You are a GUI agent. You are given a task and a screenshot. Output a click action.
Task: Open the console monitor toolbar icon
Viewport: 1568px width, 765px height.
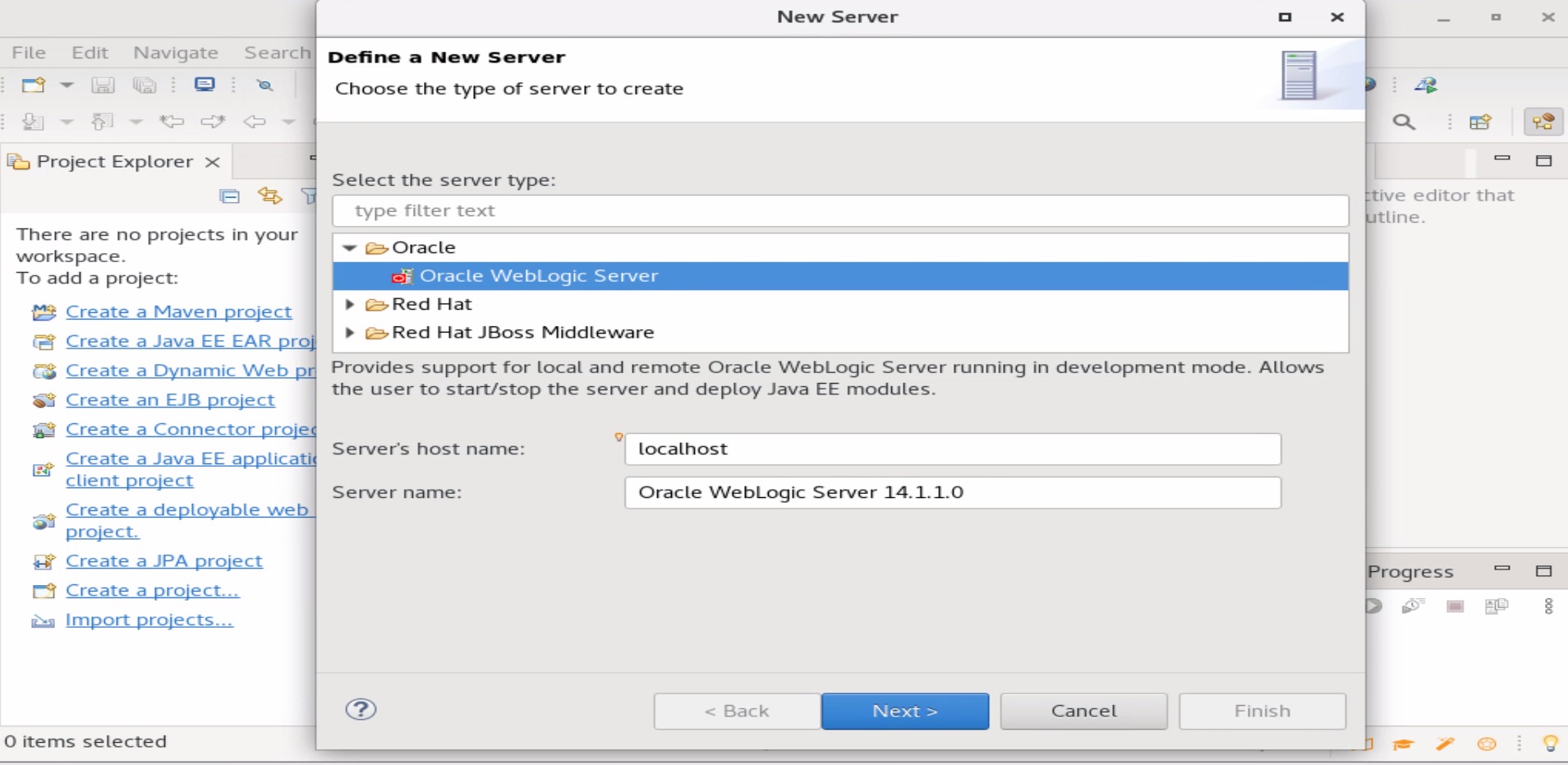205,85
